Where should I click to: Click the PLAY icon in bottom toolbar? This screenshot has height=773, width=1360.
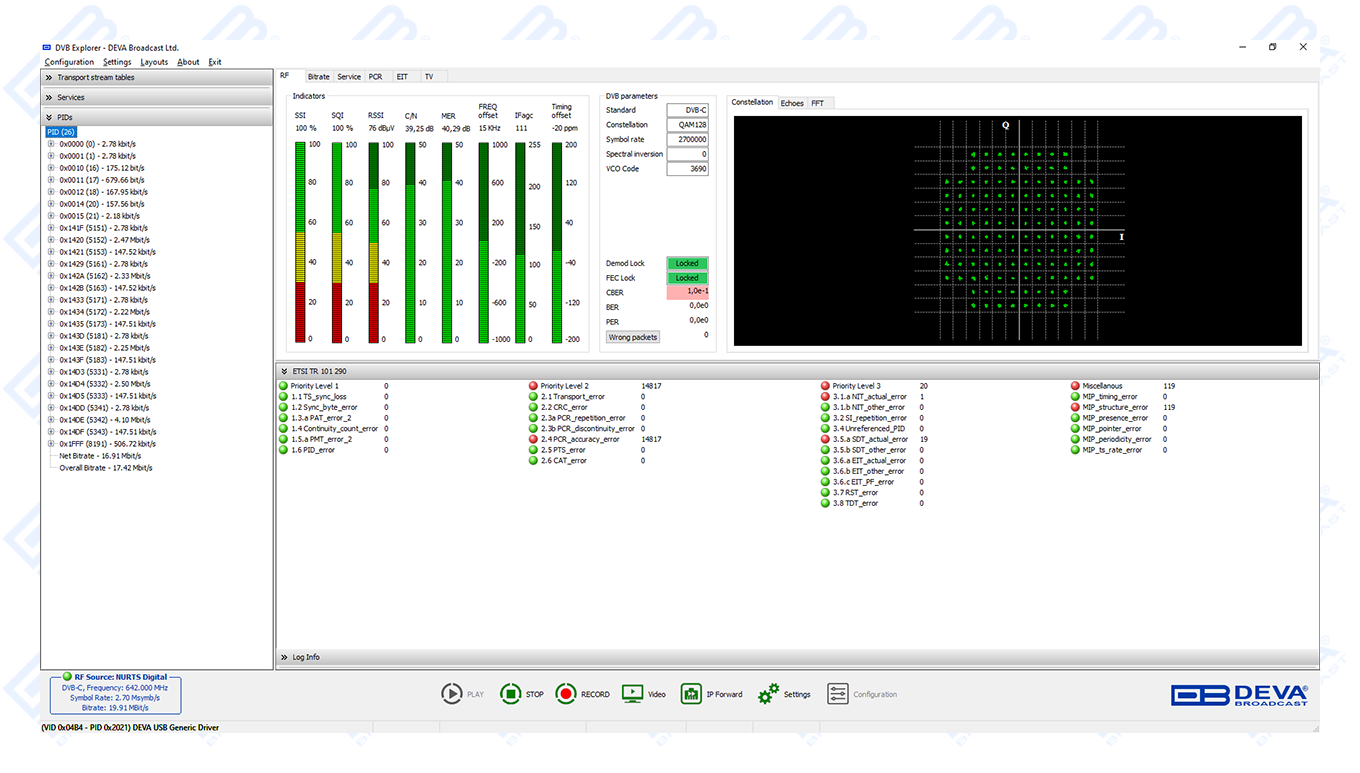click(452, 694)
